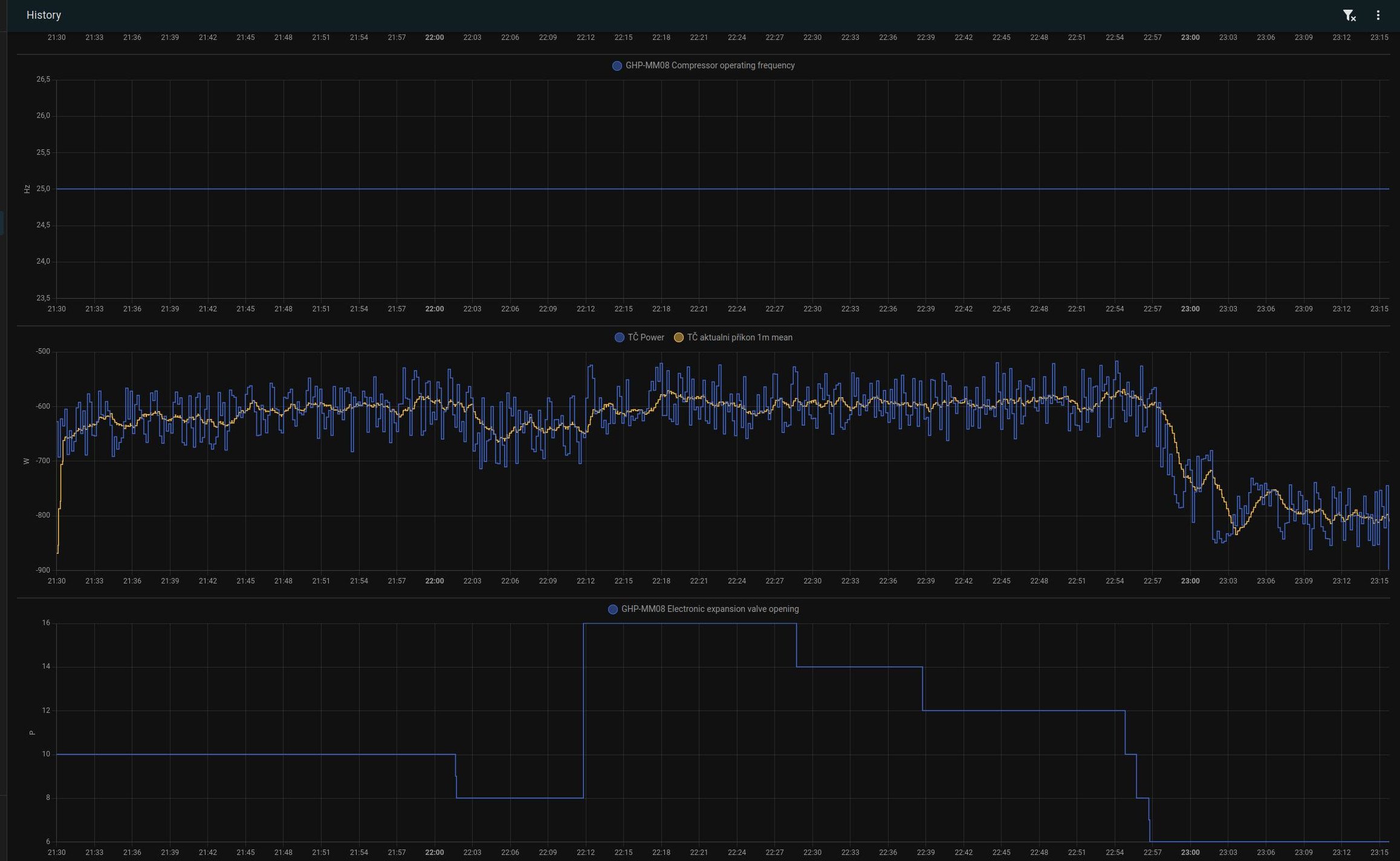Screen dimensions: 1400x861
Task: Click the 8 plateau of expansion valve graph
Action: point(520,798)
